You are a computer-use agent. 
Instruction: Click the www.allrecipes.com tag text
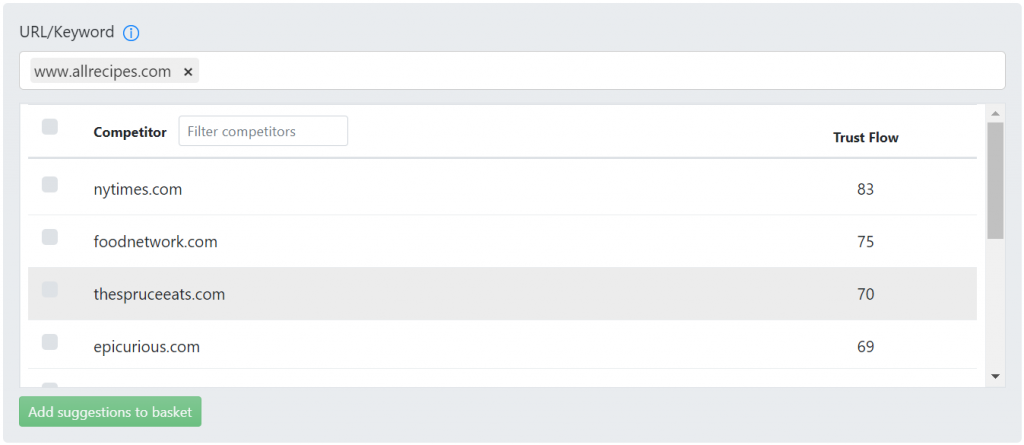[x=103, y=71]
